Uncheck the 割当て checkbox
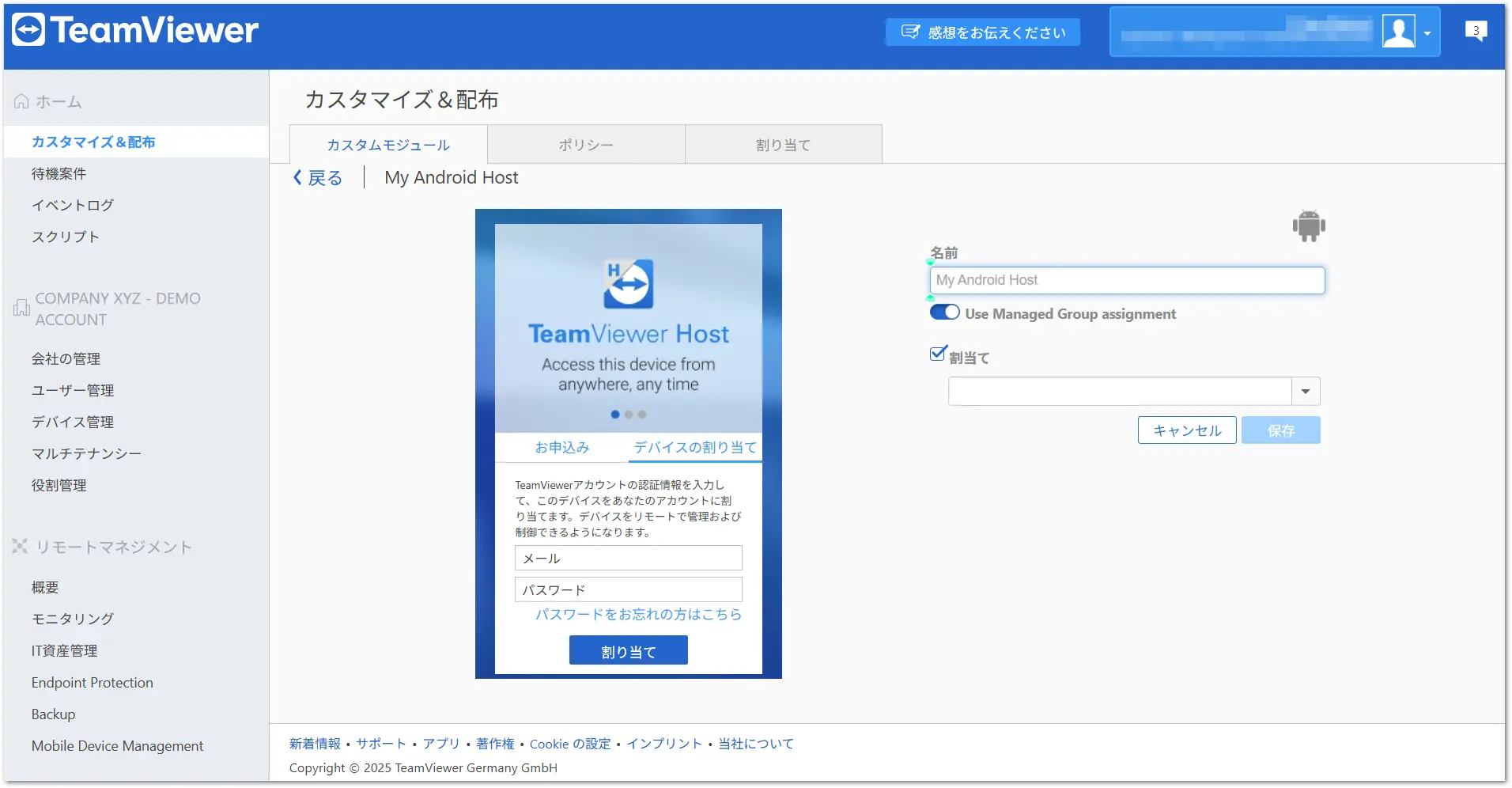This screenshot has width=1512, height=788. (938, 354)
